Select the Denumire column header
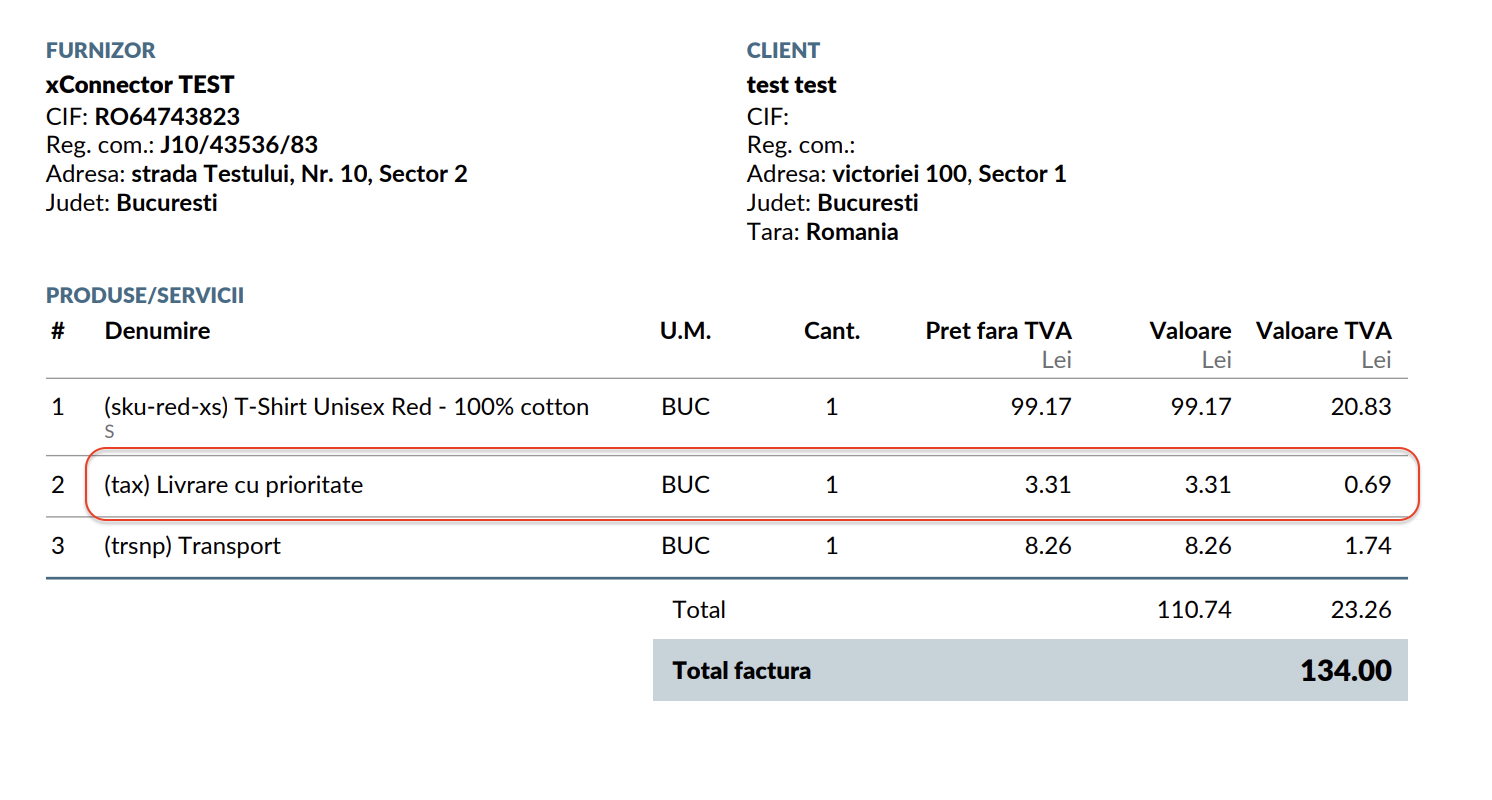The width and height of the screenshot is (1492, 800). point(157,331)
